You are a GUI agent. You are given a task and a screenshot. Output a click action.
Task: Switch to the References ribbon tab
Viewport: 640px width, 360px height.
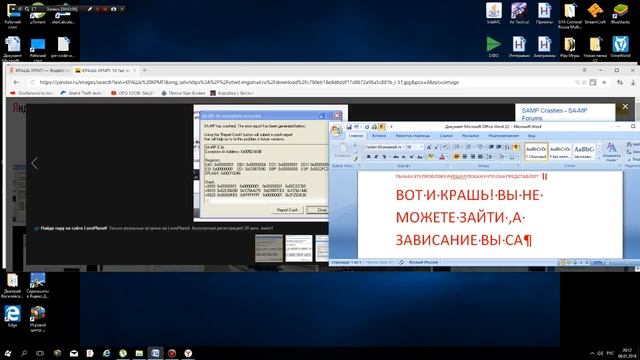point(446,136)
